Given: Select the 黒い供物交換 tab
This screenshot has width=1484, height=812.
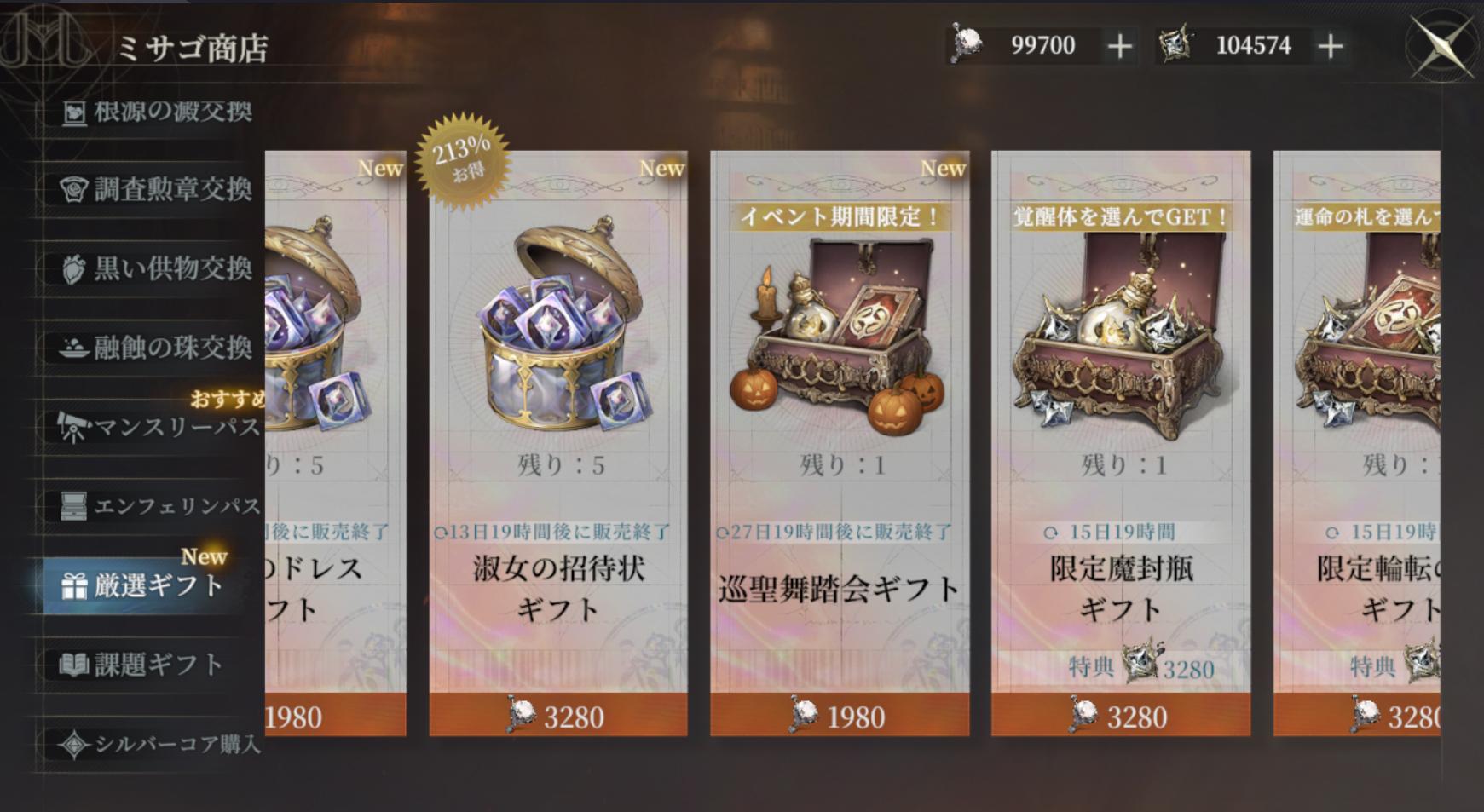Looking at the screenshot, I should coord(158,269).
